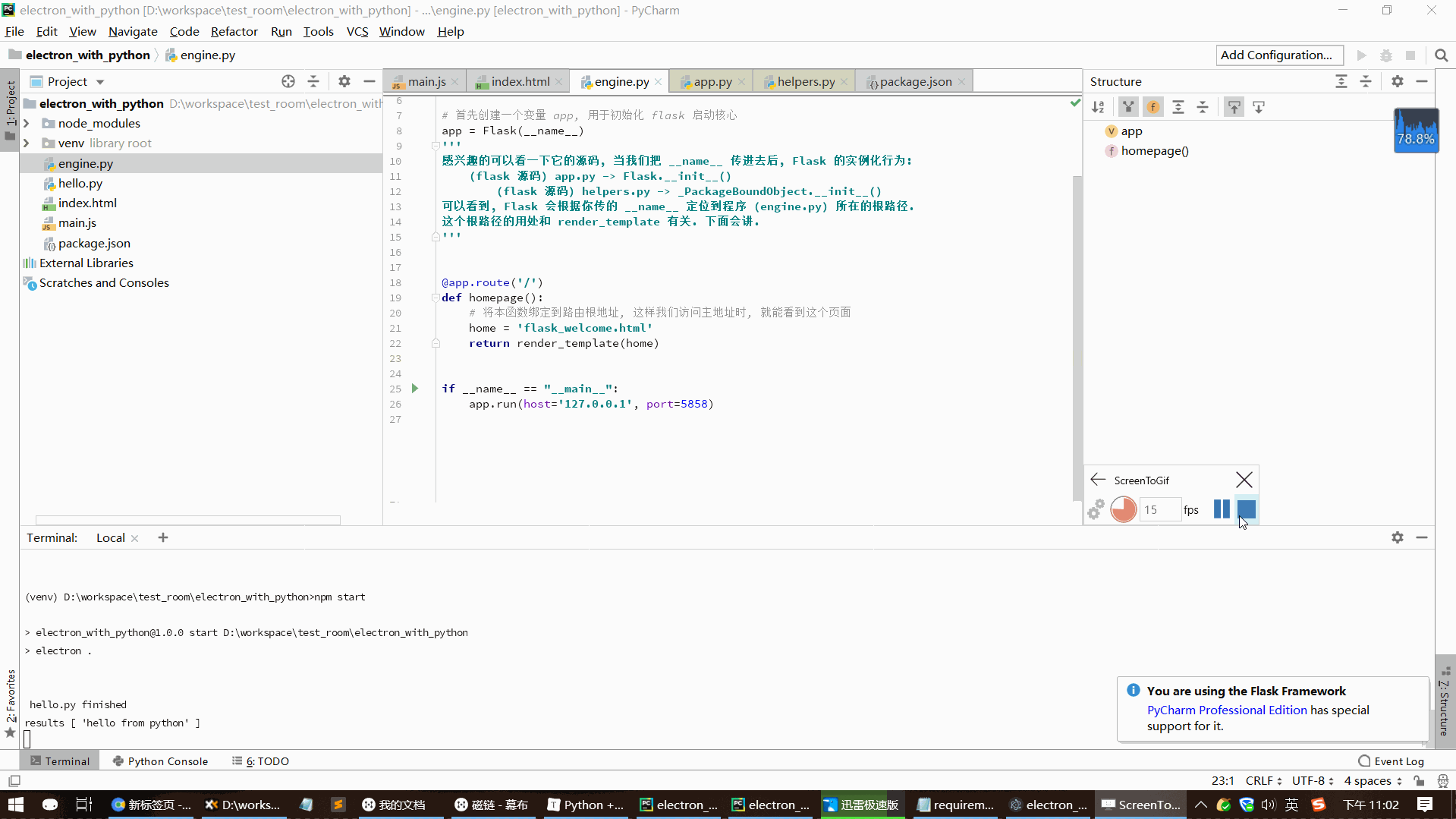
Task: Open the Refactor menu
Action: click(x=234, y=31)
